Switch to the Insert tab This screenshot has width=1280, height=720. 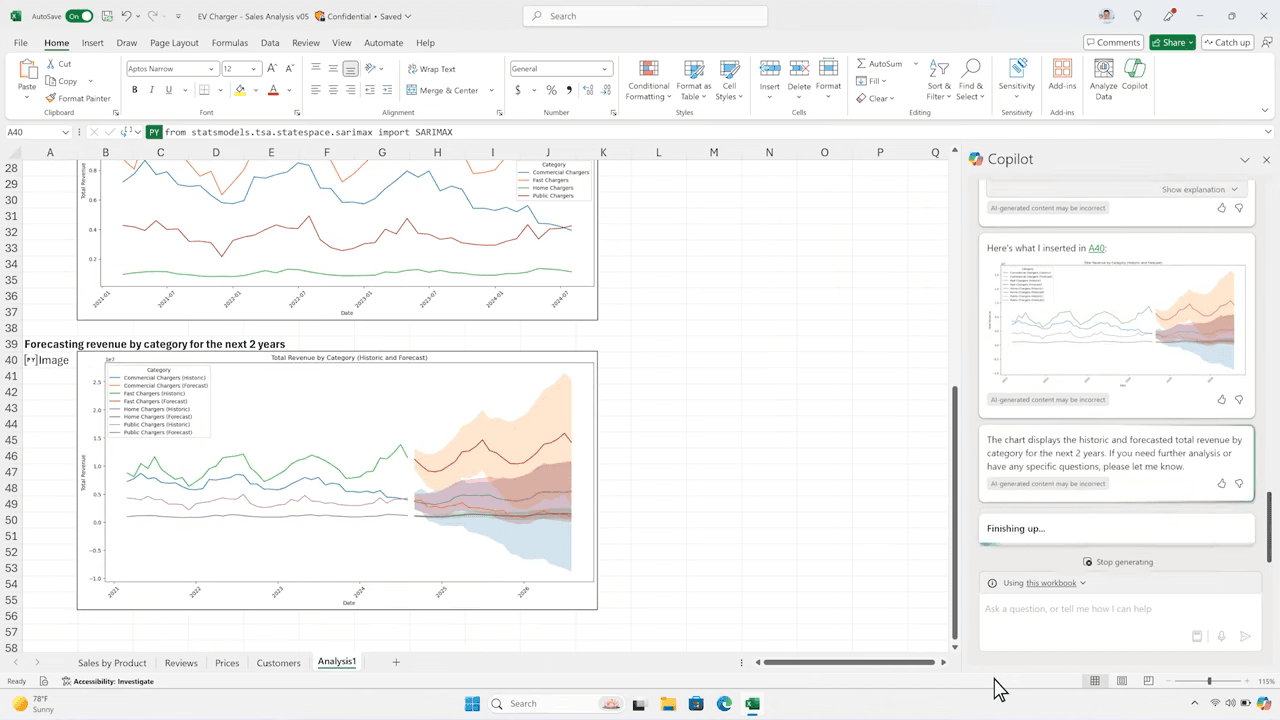click(93, 43)
